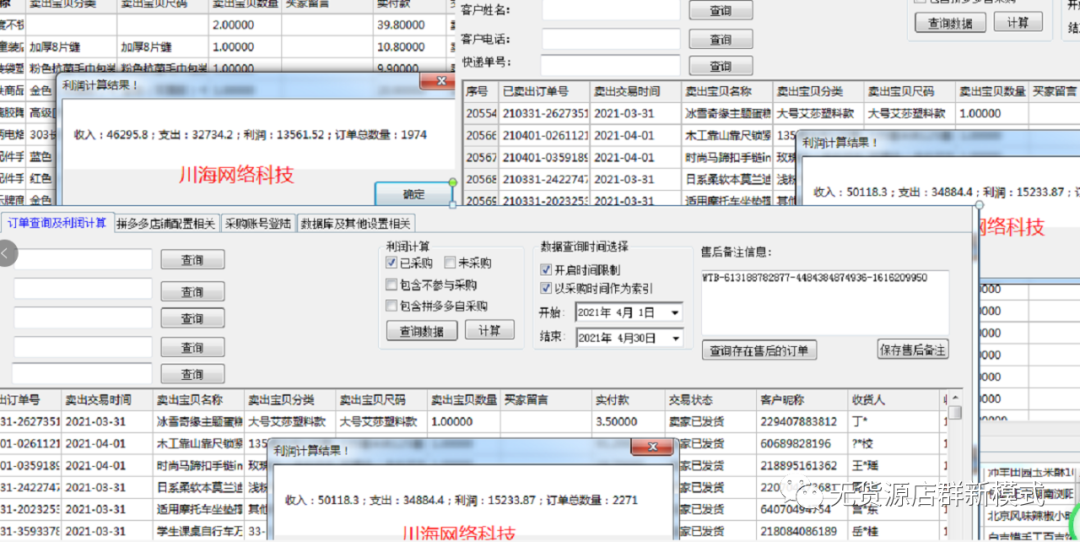Click 查询 beside 客户电话 field
The image size is (1080, 542).
point(720,39)
